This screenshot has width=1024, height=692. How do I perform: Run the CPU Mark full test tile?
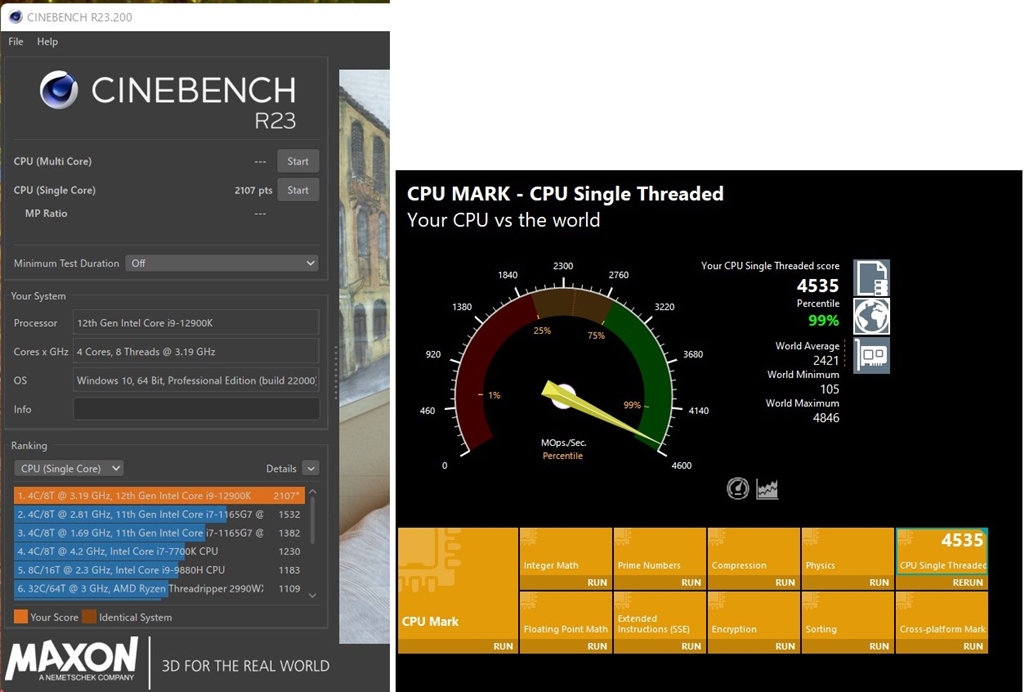pos(458,591)
